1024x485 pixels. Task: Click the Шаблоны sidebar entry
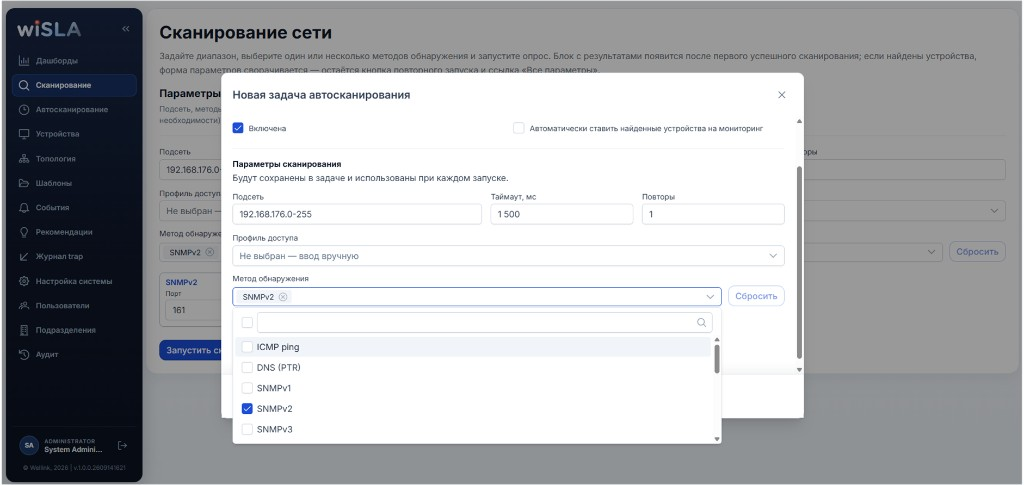click(74, 183)
